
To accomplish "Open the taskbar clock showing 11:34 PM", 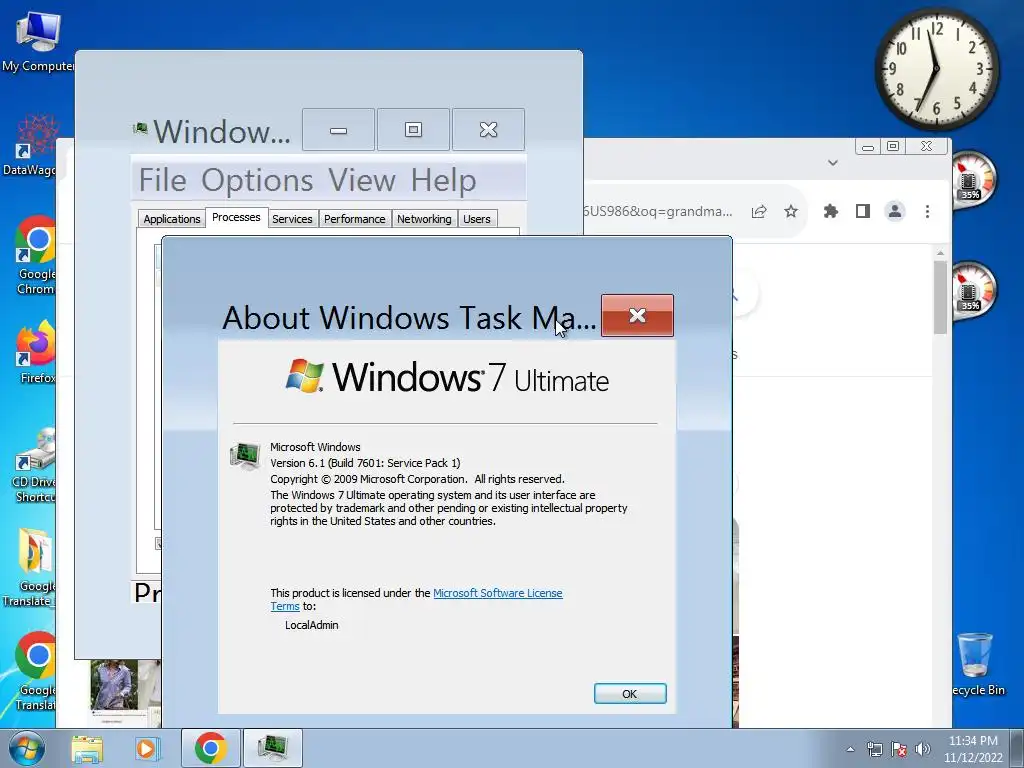I will [x=973, y=749].
